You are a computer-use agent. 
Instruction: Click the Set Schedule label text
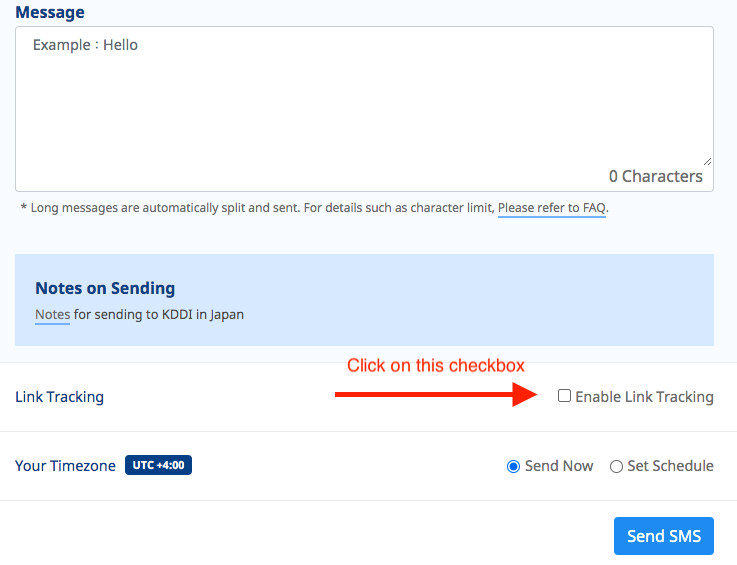[x=670, y=466]
